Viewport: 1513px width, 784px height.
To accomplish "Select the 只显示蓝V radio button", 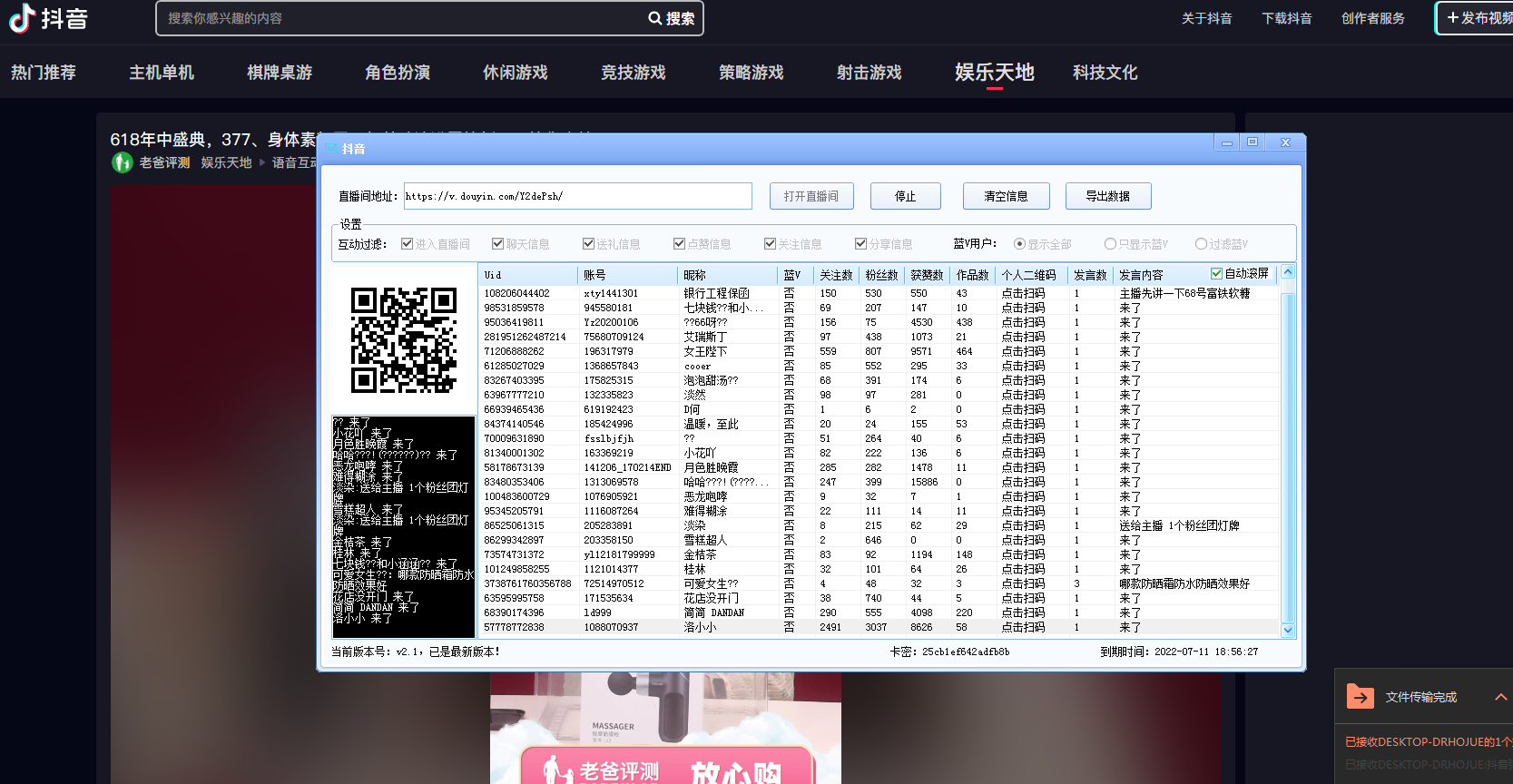I will tap(1111, 244).
